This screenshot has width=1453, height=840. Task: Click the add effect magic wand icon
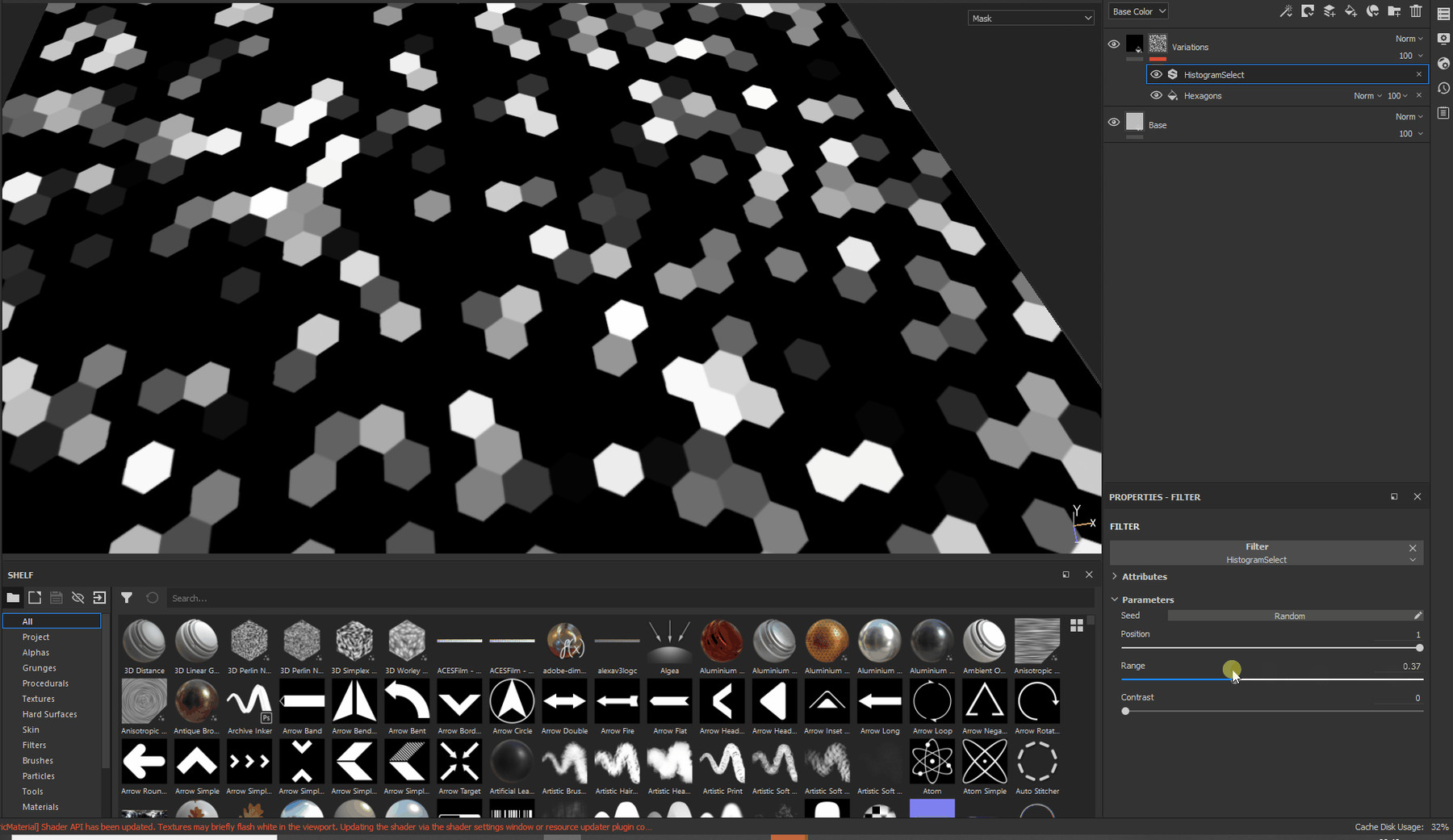point(1286,11)
